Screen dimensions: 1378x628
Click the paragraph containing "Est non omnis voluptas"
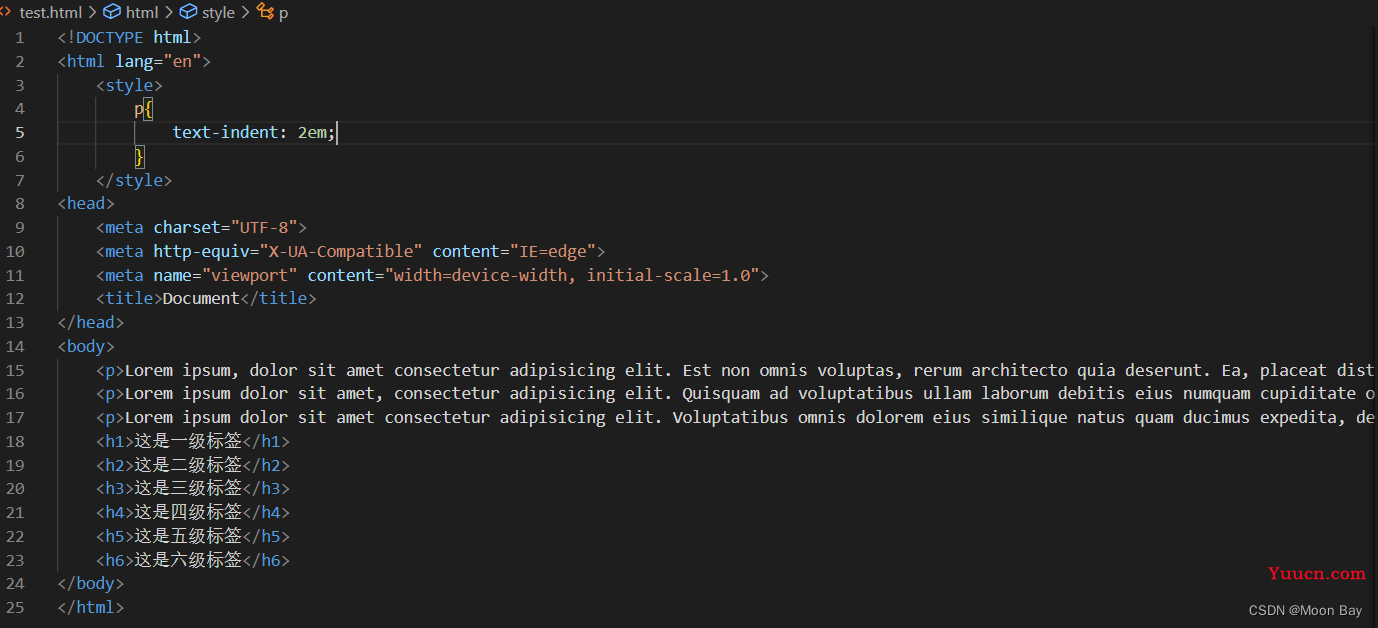(736, 370)
